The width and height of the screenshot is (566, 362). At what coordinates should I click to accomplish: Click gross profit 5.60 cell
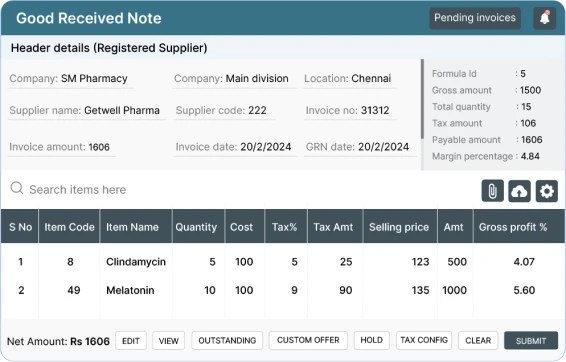point(524,290)
